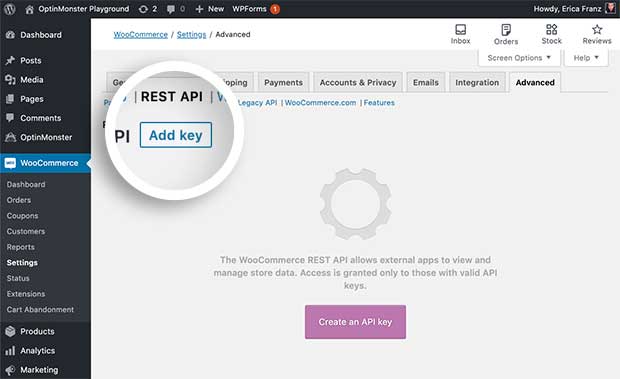This screenshot has height=379, width=620.
Task: Click the Pages icon in sidebar
Action: pyautogui.click(x=10, y=99)
